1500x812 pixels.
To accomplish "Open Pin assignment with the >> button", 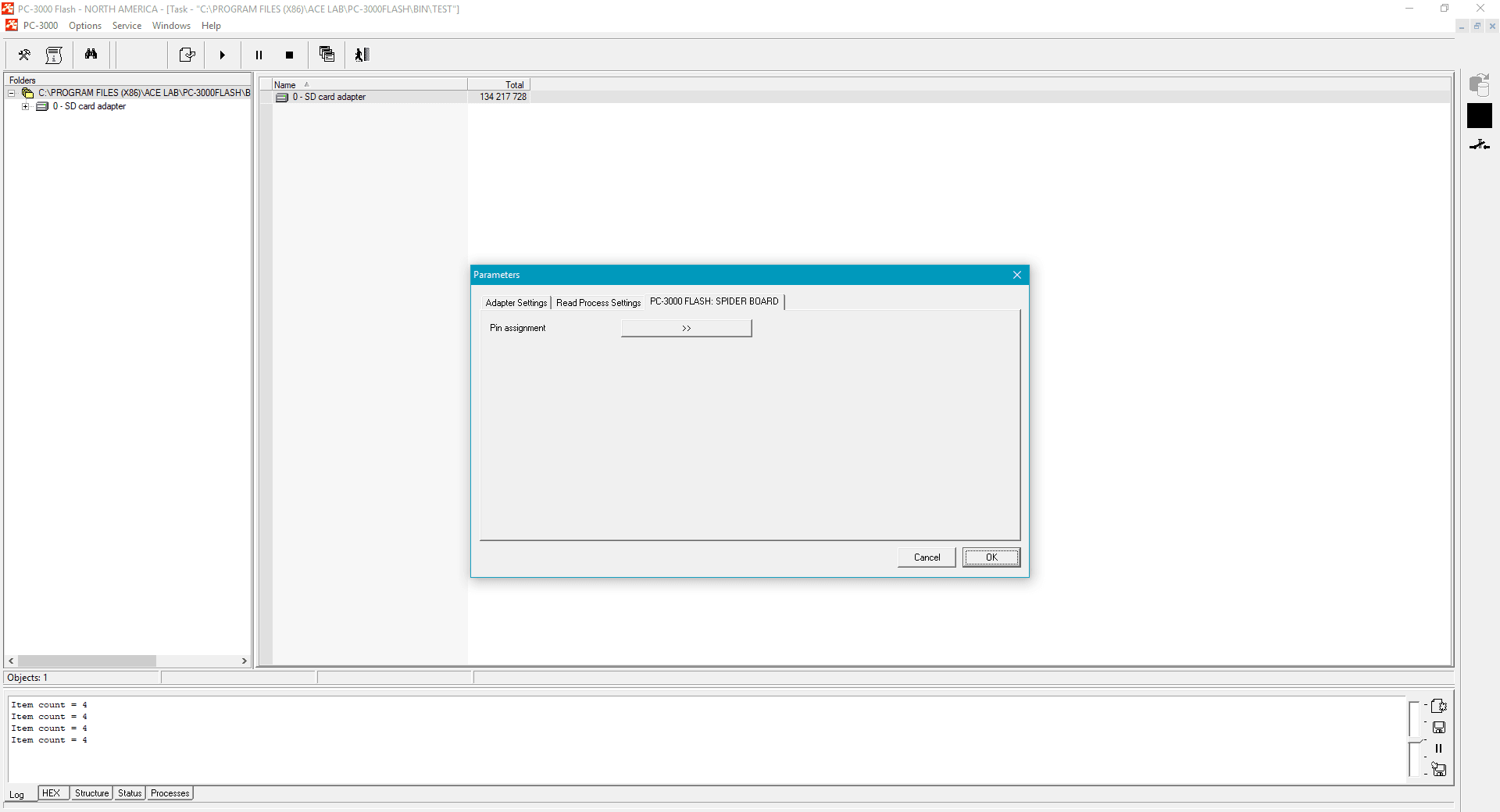I will click(x=686, y=328).
